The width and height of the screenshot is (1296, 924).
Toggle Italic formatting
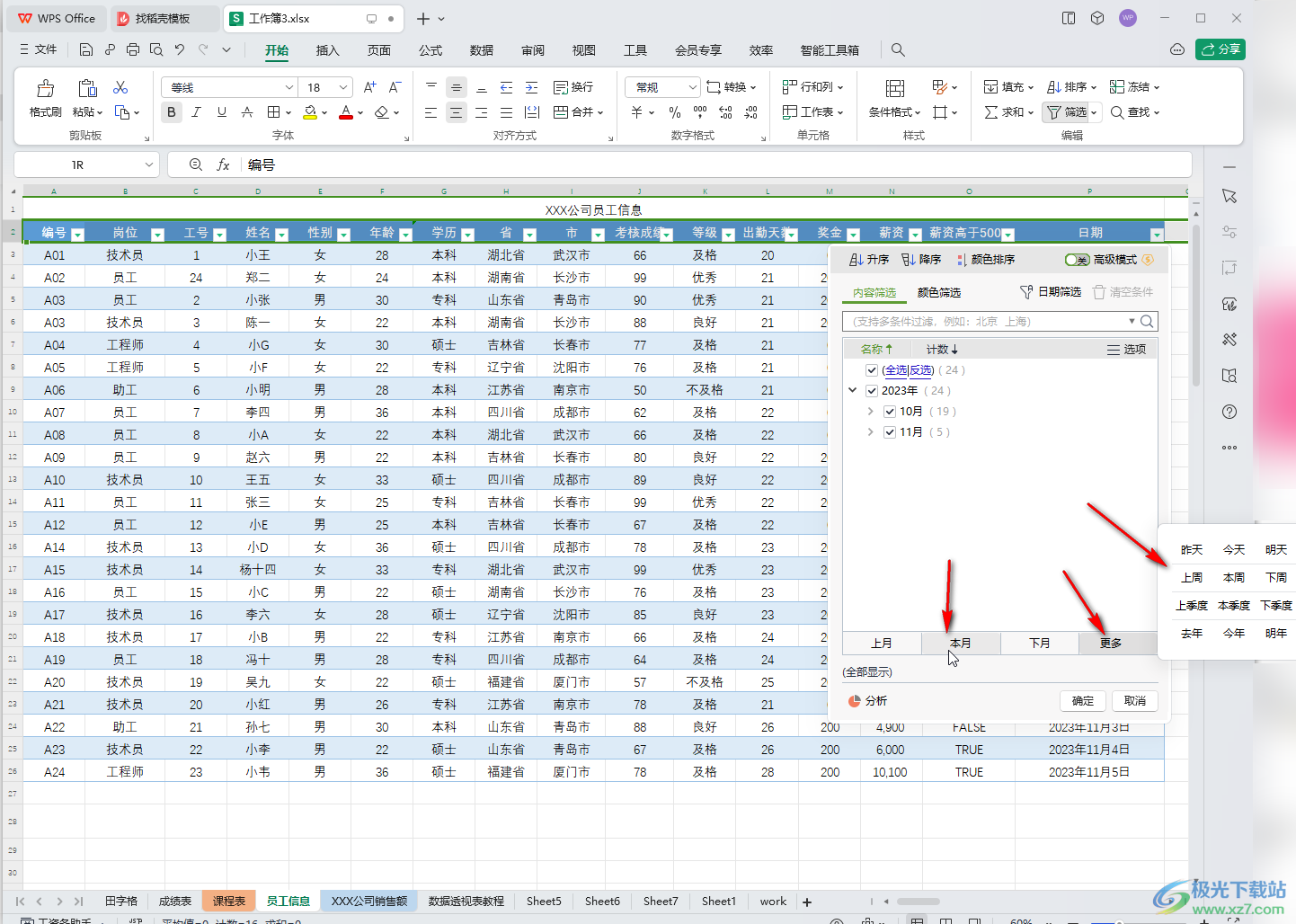[x=196, y=112]
